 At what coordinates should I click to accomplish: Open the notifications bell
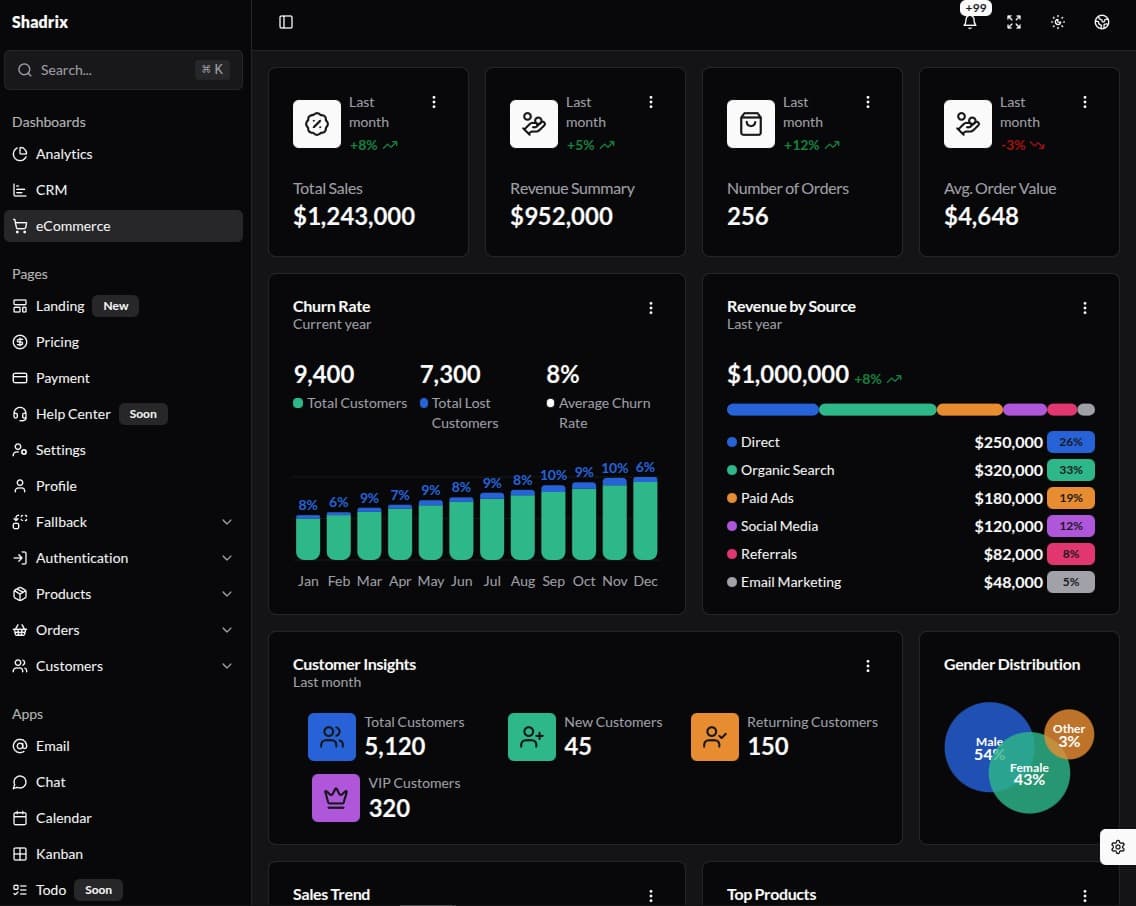tap(969, 22)
